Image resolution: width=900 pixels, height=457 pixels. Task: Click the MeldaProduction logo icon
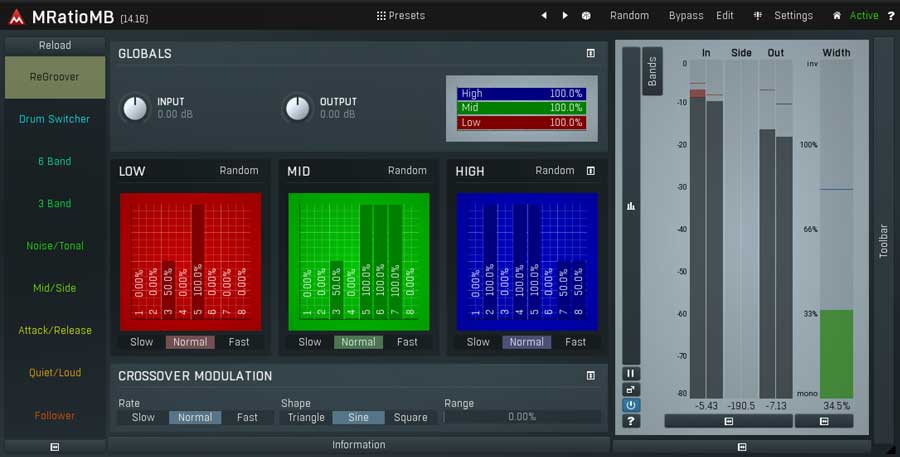point(17,17)
